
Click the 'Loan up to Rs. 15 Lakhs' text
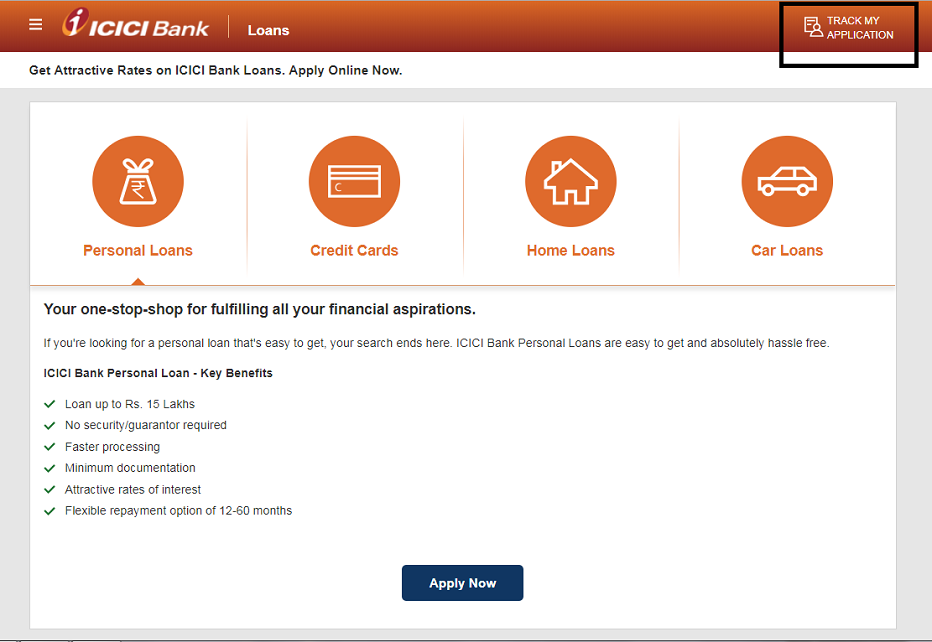(x=130, y=404)
